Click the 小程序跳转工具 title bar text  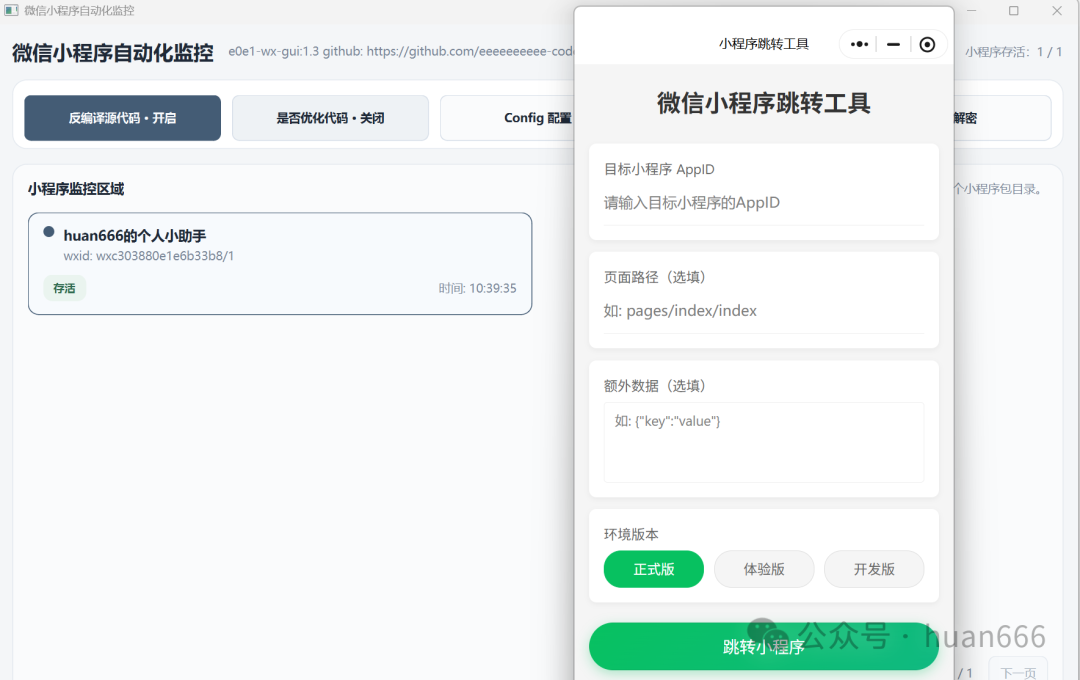[x=763, y=44]
